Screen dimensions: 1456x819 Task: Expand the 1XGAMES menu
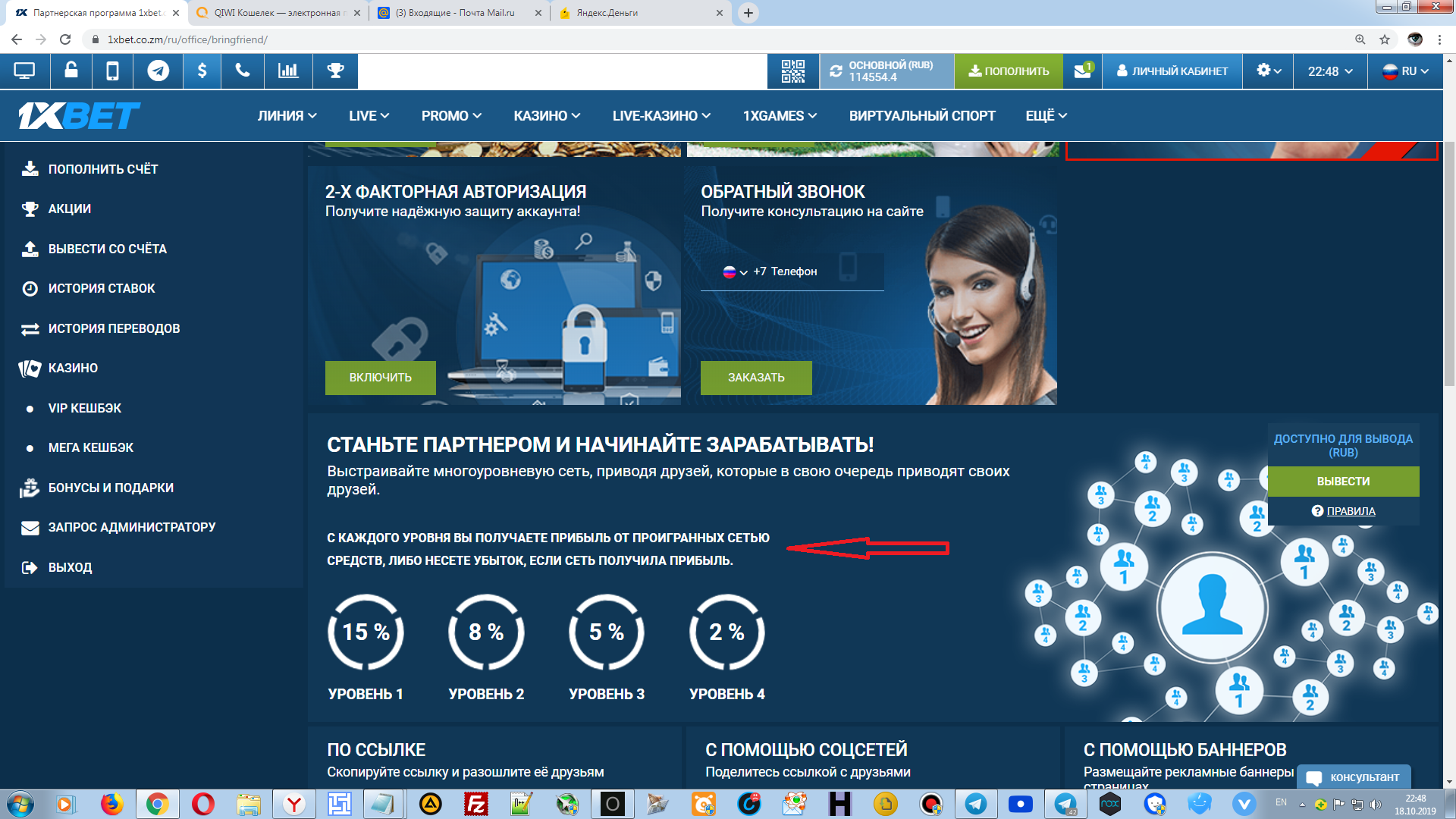pos(780,115)
